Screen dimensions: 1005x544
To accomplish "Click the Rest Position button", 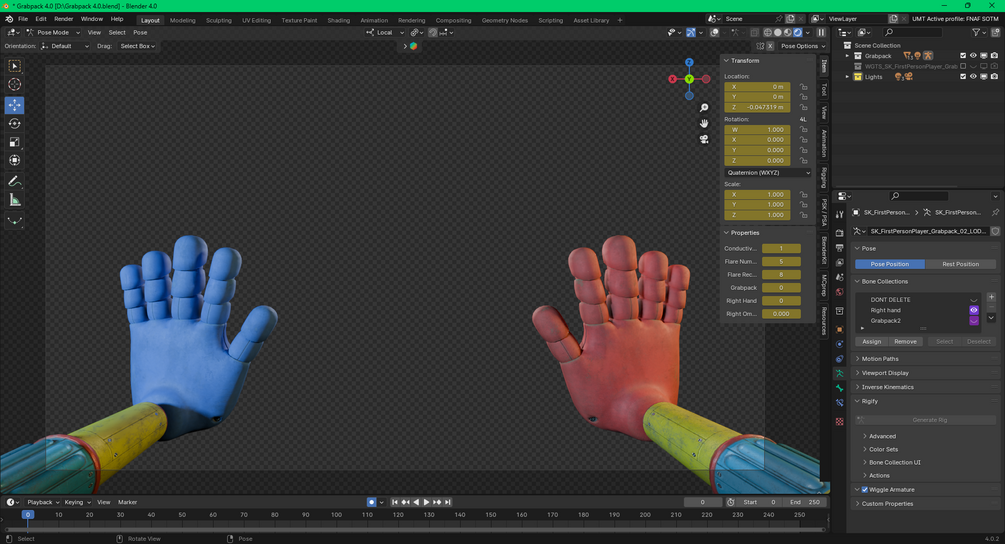I will coord(960,264).
